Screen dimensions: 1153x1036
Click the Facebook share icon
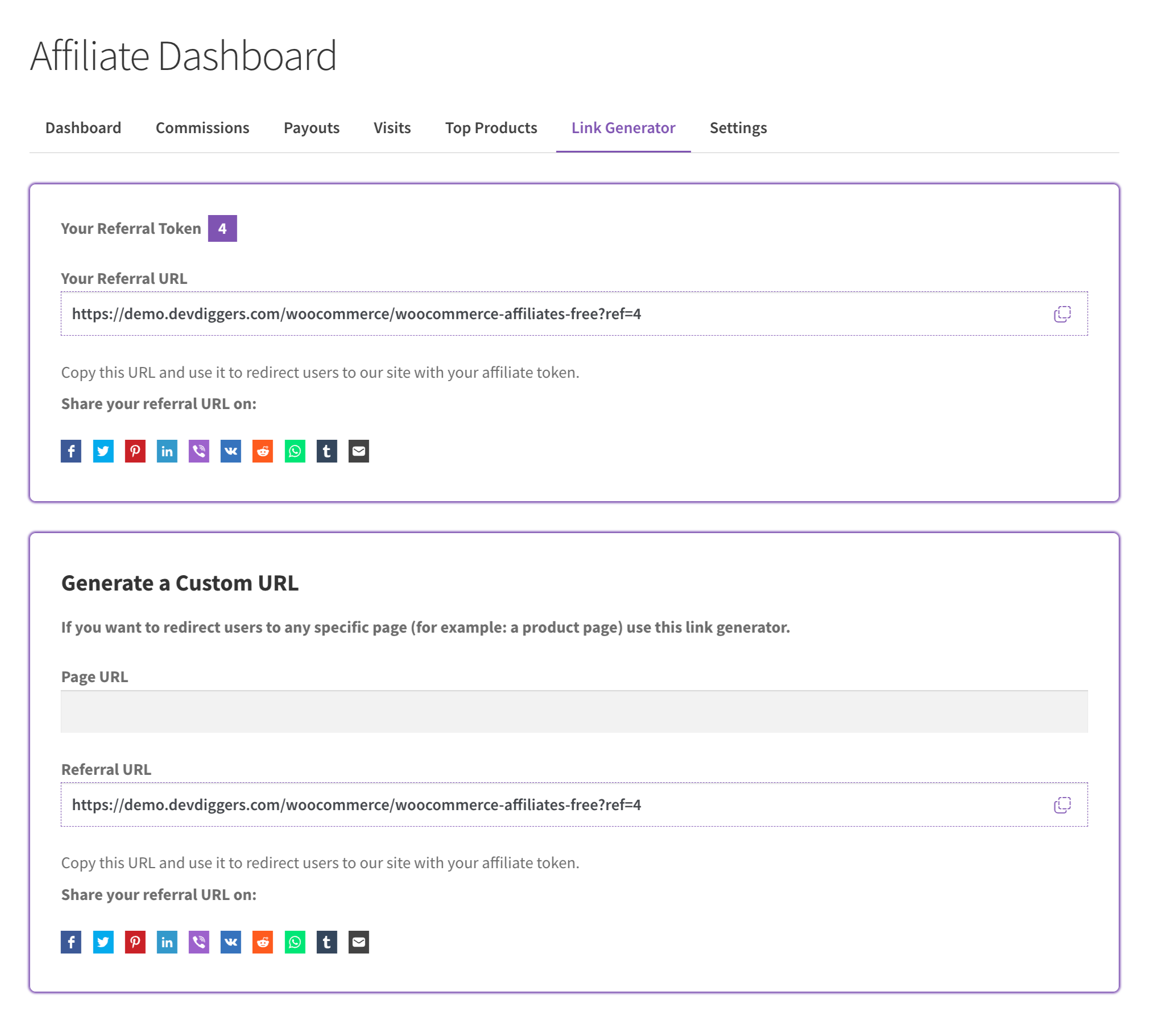[71, 450]
